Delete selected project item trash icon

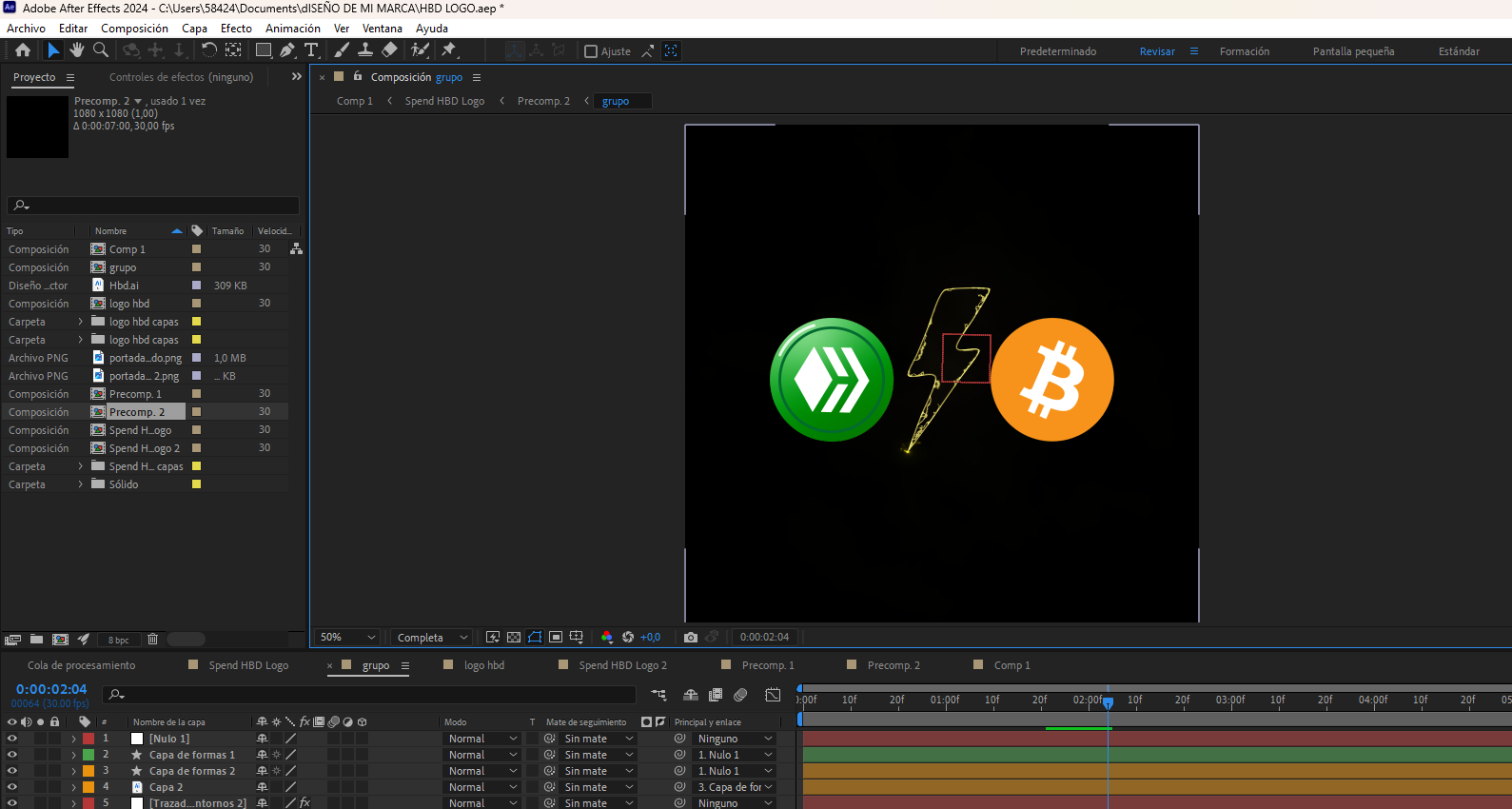click(x=152, y=640)
